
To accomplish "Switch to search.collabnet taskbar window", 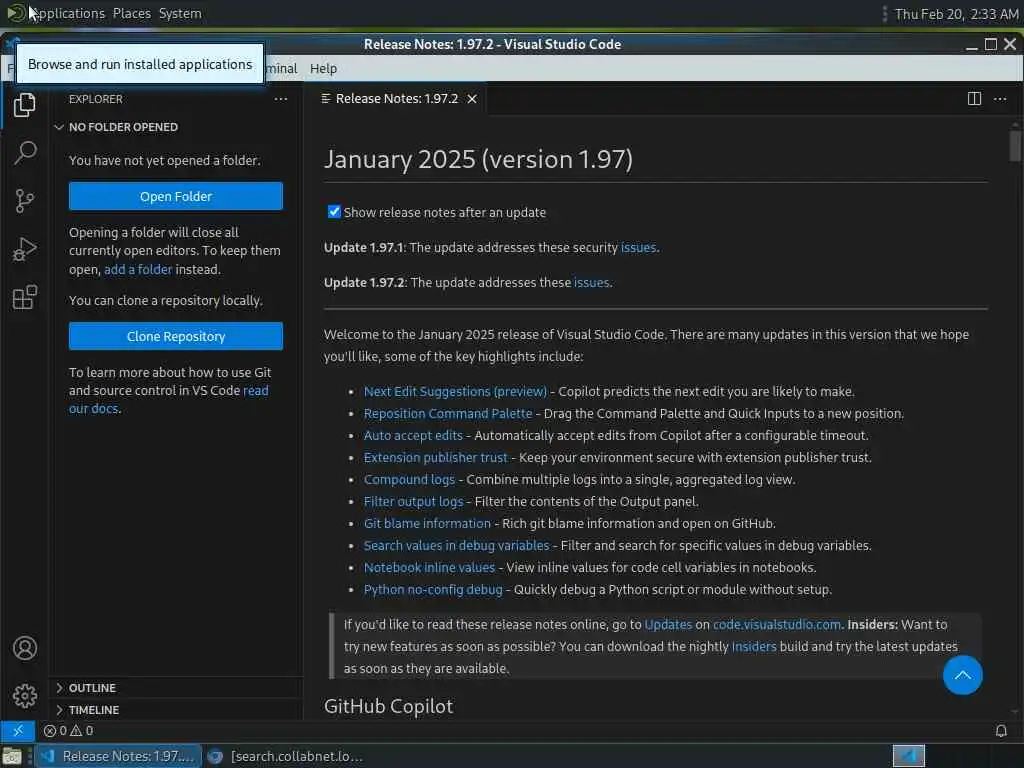I will point(285,756).
